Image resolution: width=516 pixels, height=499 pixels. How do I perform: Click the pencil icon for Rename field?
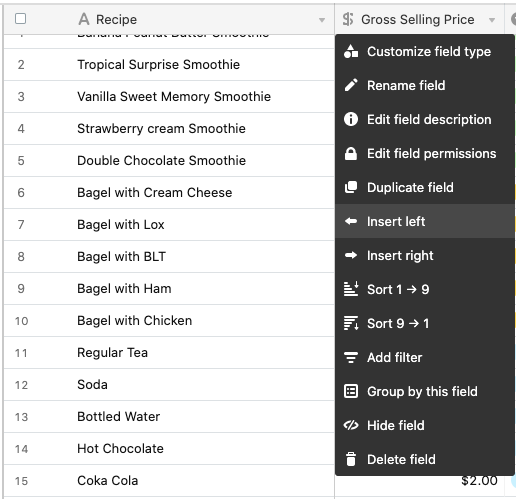[x=351, y=85]
